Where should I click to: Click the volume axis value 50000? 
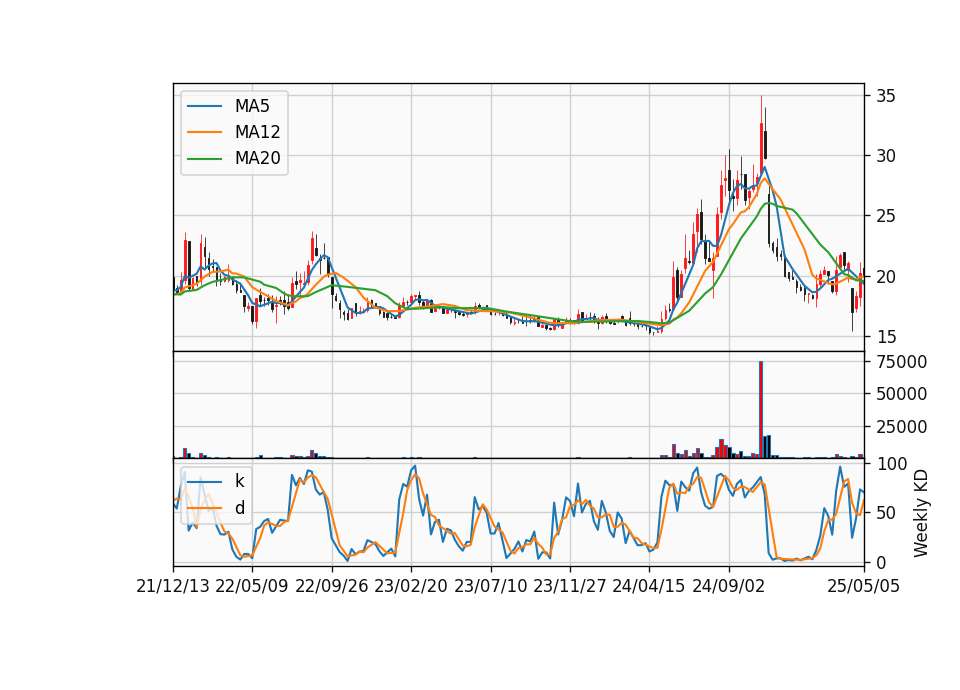tap(901, 394)
